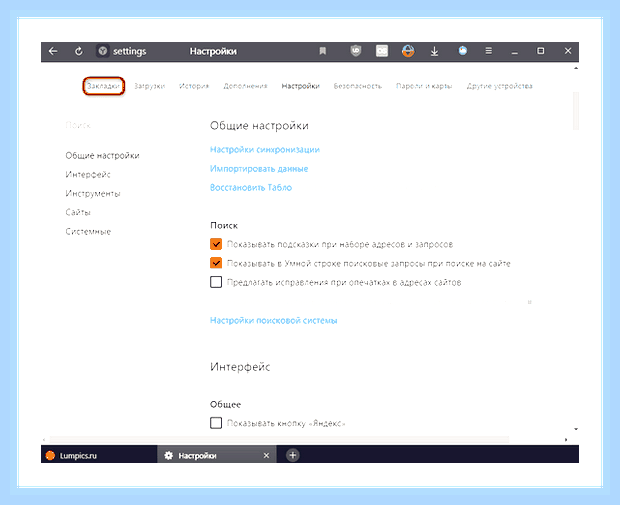Select Общие настройки in the sidebar
The height and width of the screenshot is (505, 620).
pyautogui.click(x=102, y=155)
